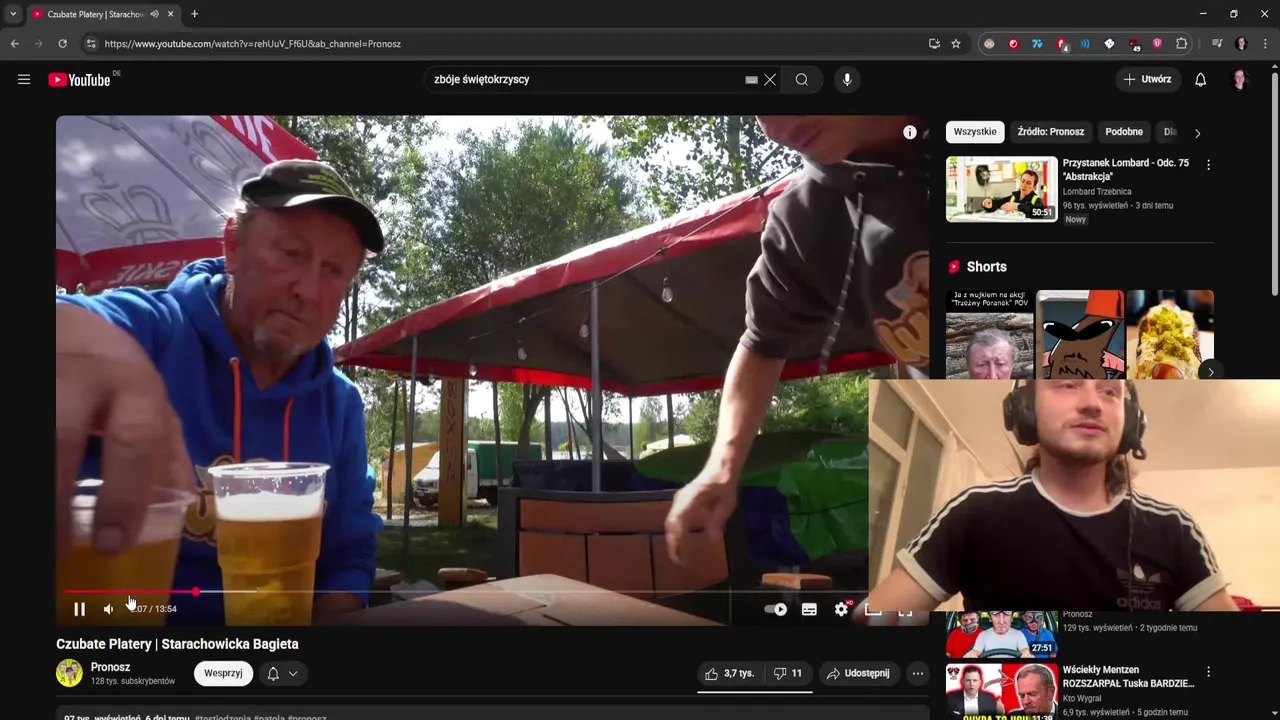This screenshot has height=720, width=1280.
Task: Open the video info card icon
Action: tap(910, 132)
